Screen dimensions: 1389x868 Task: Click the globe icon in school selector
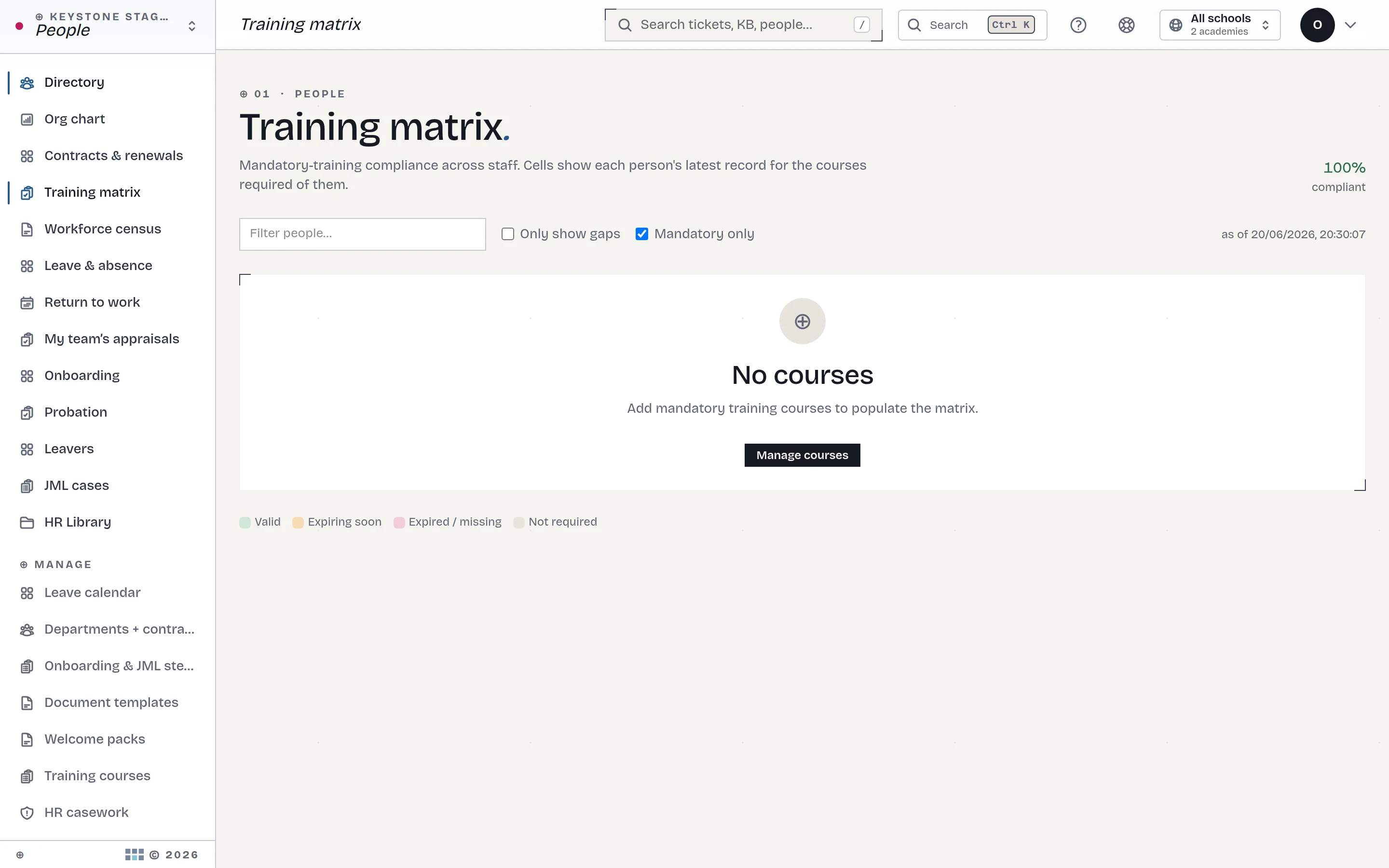(1176, 25)
